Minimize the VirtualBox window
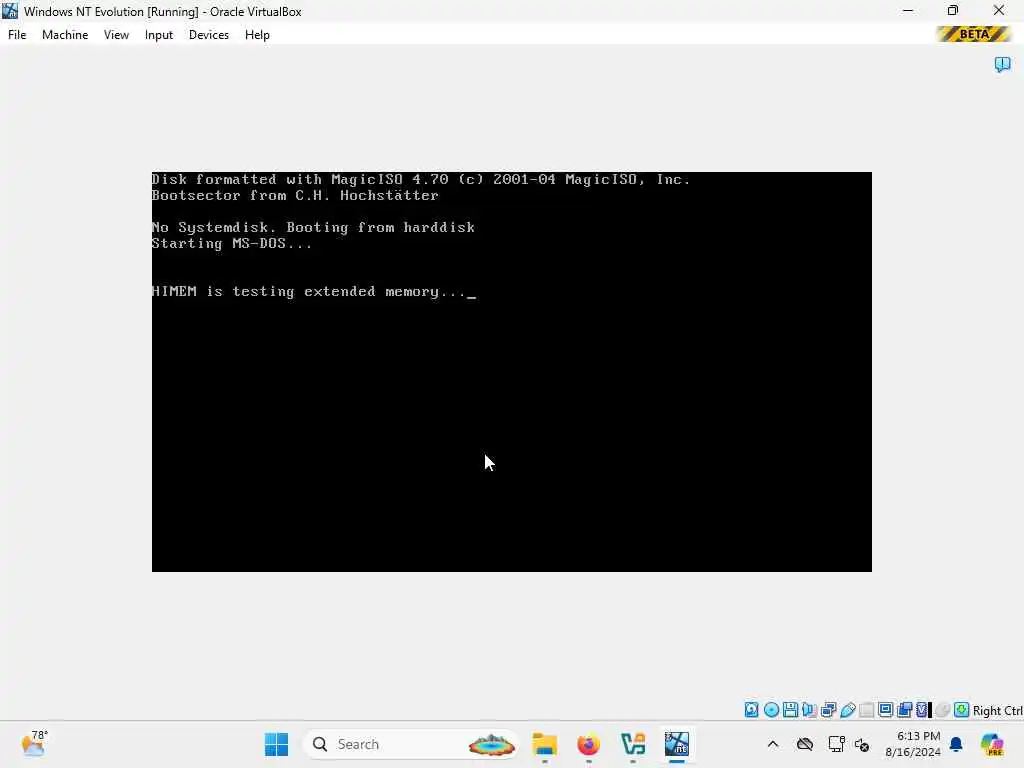 pyautogui.click(x=908, y=10)
